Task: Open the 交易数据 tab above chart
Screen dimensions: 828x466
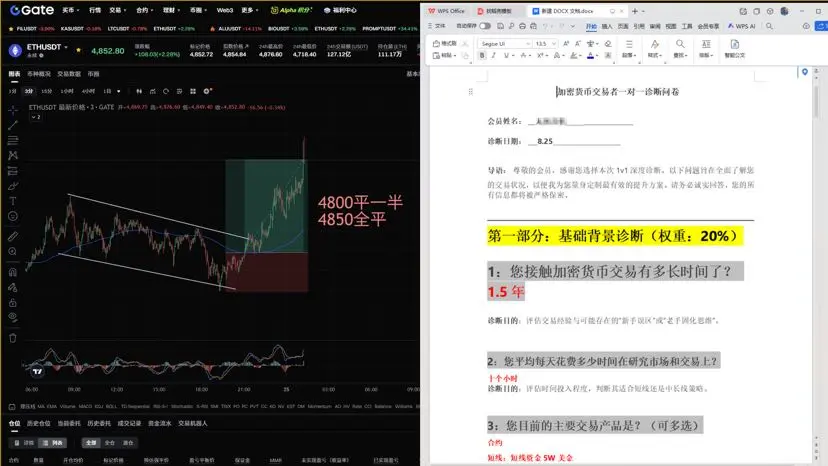Action: tap(69, 74)
